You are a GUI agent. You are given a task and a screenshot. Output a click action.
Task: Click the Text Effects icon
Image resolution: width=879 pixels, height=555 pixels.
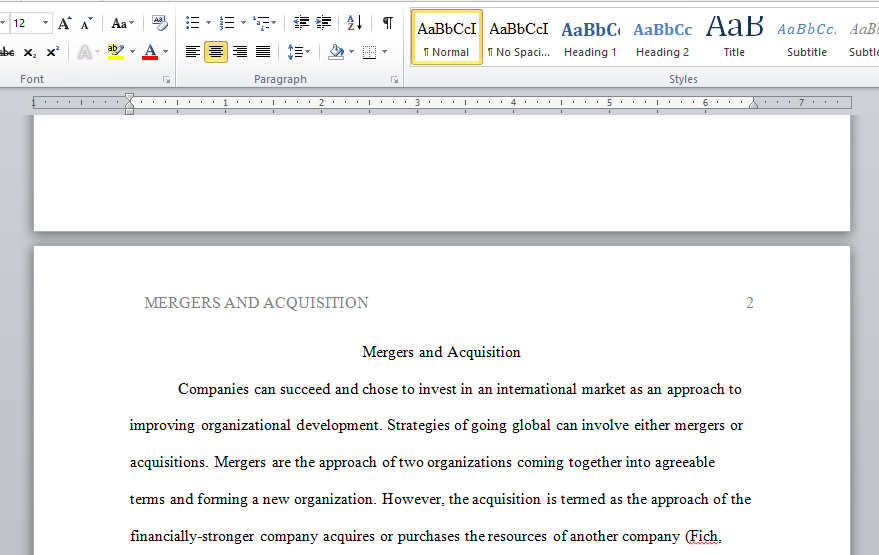[x=84, y=52]
